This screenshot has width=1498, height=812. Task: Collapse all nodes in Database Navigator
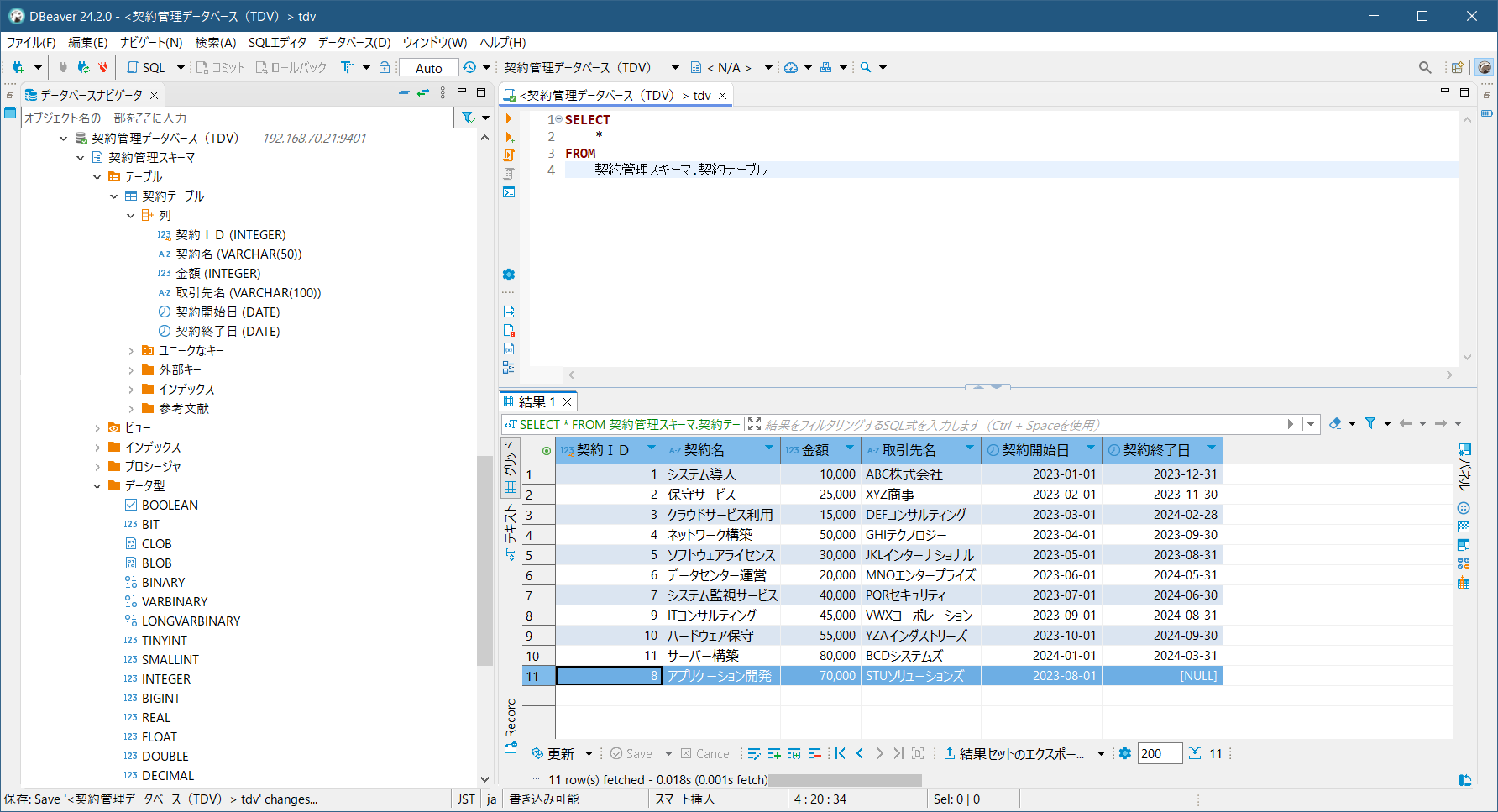[x=405, y=93]
